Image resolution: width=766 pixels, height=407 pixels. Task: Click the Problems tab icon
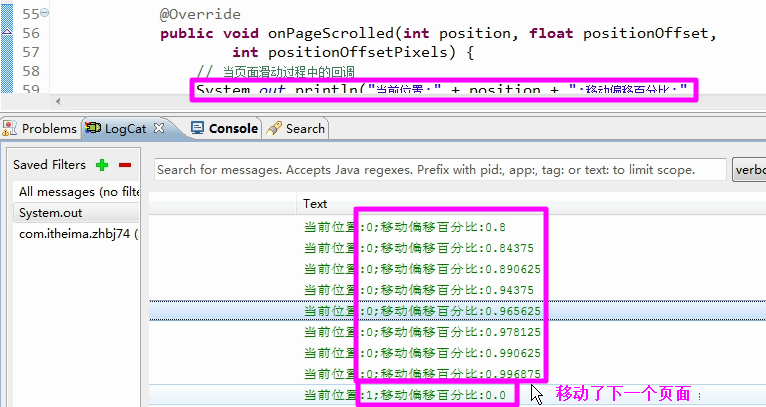(10, 129)
